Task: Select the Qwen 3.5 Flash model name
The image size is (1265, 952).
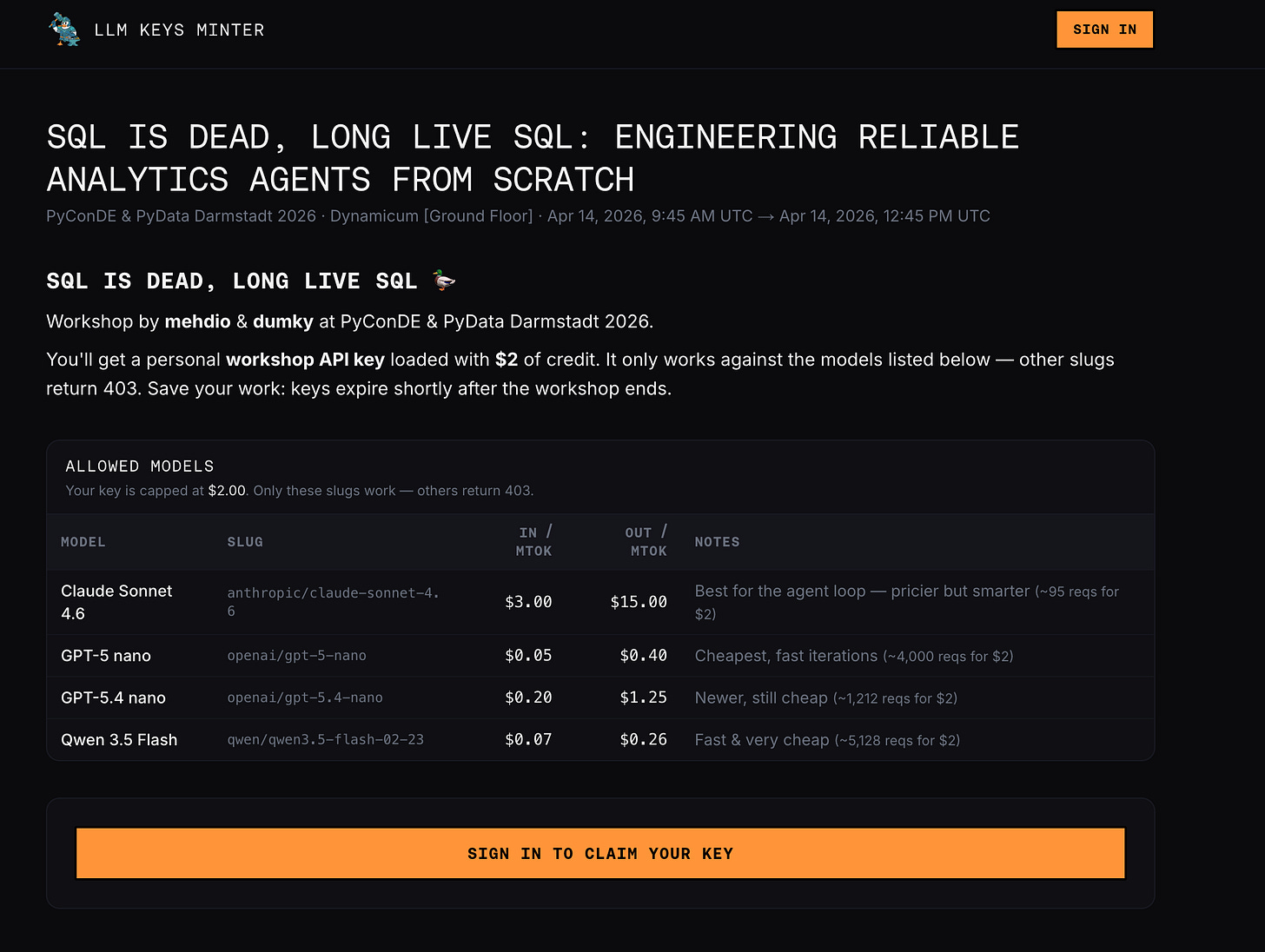Action: (119, 740)
